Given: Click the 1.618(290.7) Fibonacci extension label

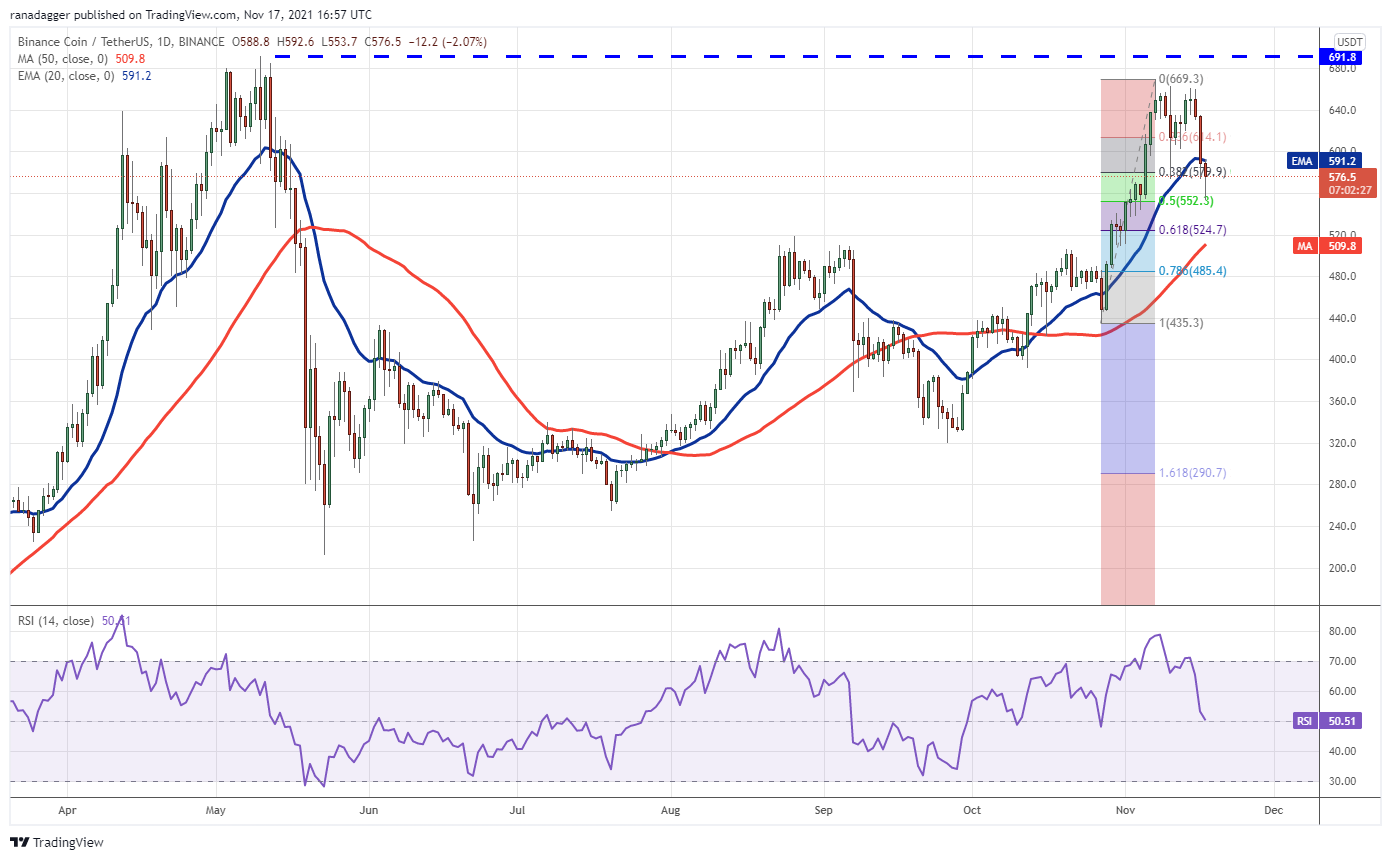Looking at the screenshot, I should (x=1192, y=473).
